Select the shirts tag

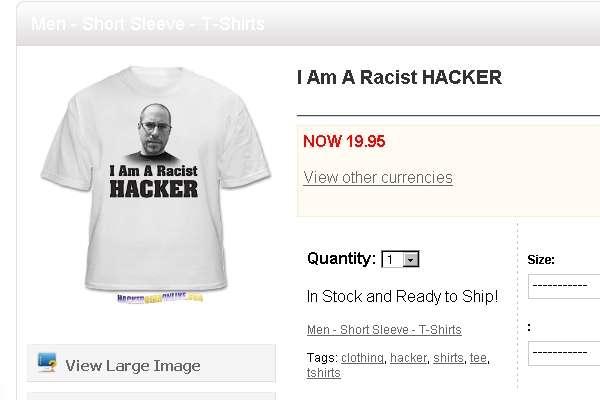[448, 358]
